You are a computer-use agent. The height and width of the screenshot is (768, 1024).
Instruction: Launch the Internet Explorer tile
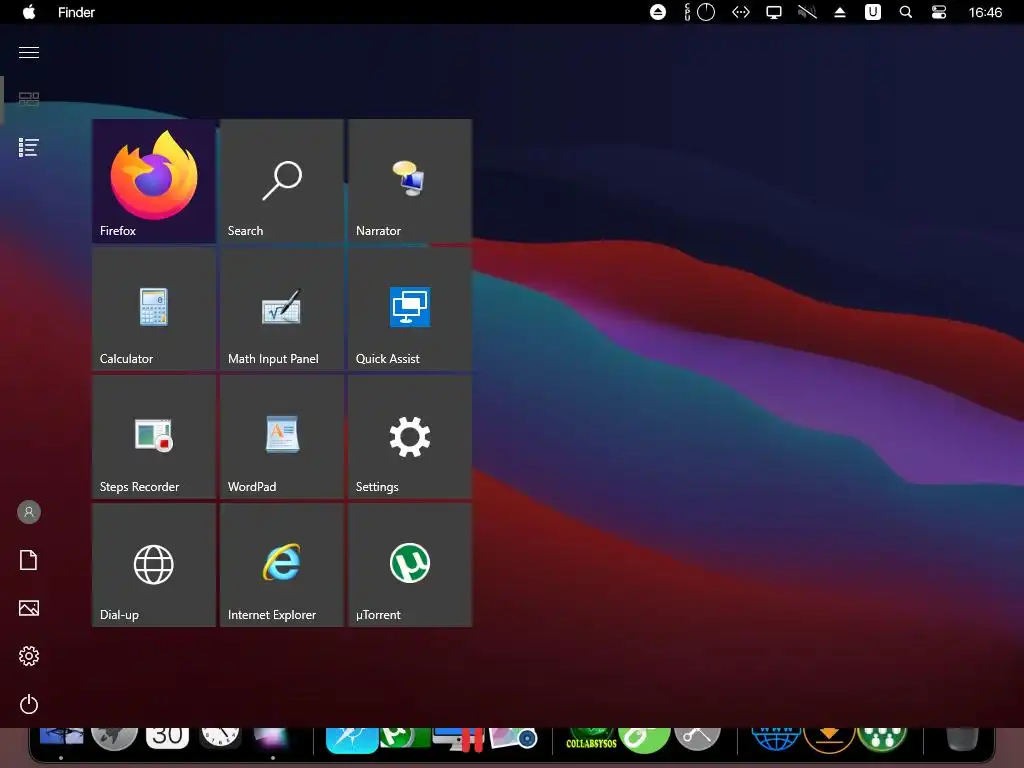click(x=282, y=565)
